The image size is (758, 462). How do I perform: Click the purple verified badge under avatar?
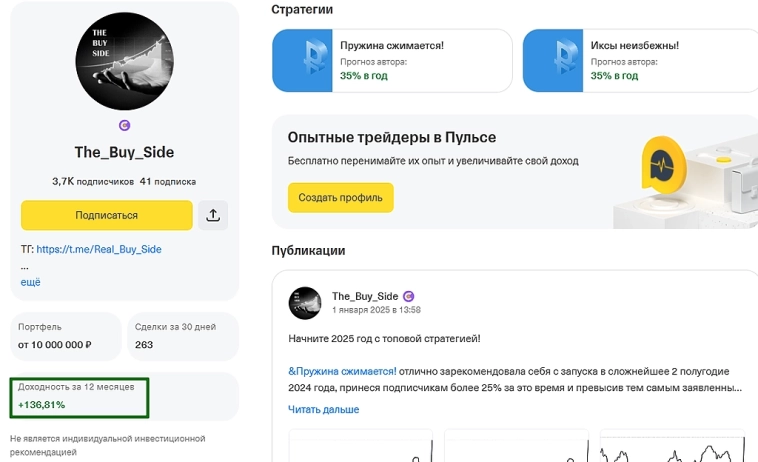(124, 126)
